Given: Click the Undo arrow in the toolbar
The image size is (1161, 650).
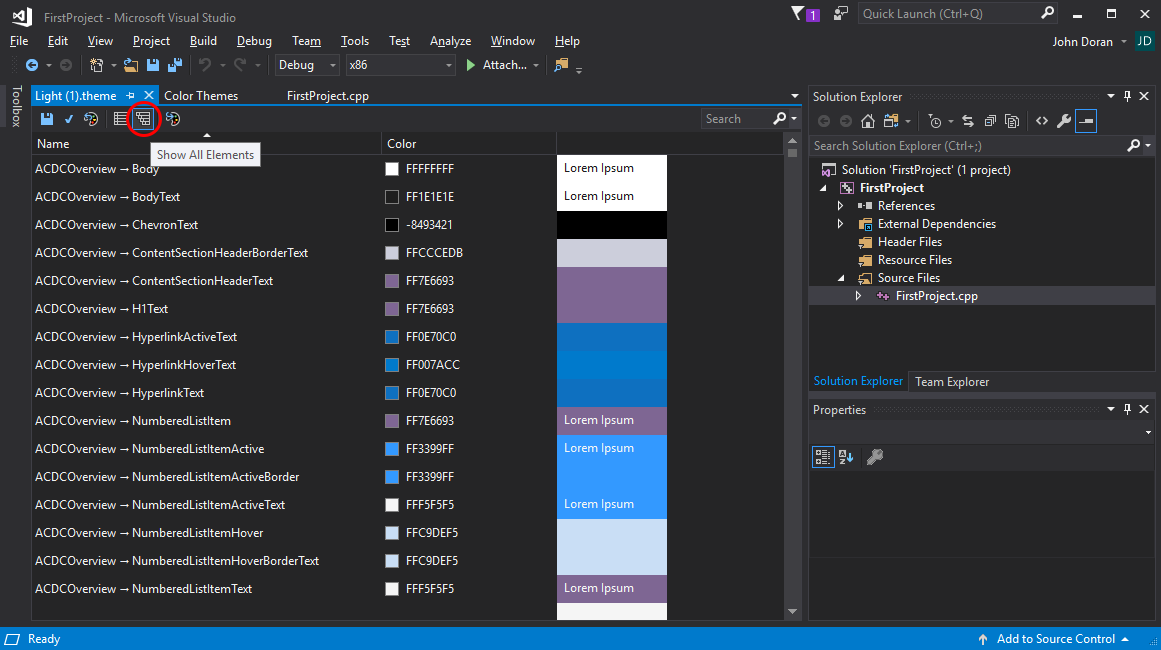Looking at the screenshot, I should [x=205, y=65].
